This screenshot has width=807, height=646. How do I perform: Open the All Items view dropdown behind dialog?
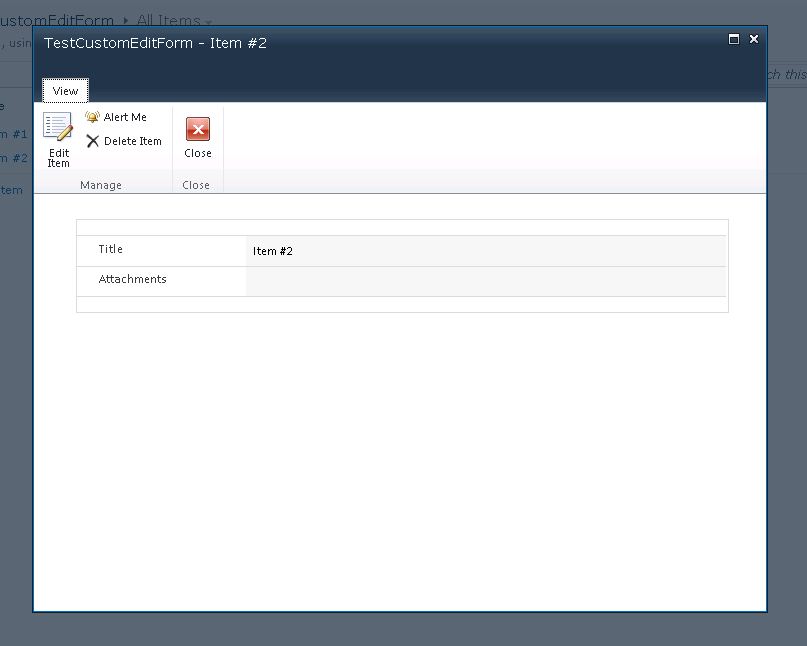point(208,21)
